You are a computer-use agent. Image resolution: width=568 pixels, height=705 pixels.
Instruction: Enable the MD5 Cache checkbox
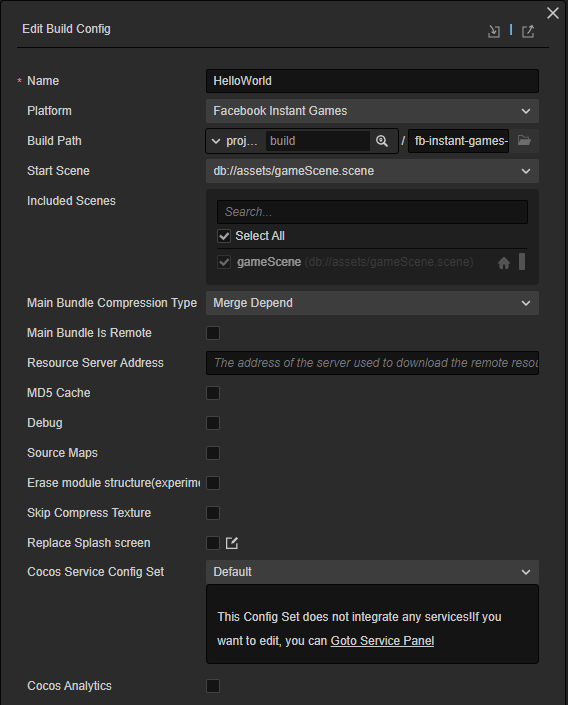coord(213,393)
